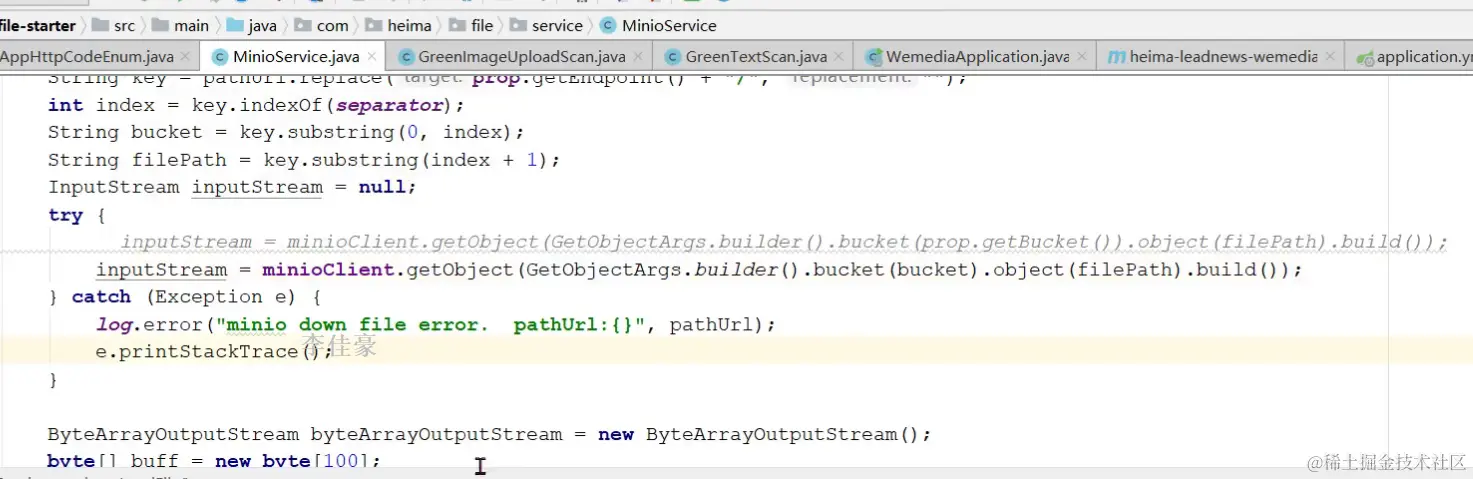
Task: Click the try keyword
Action: 65,215
